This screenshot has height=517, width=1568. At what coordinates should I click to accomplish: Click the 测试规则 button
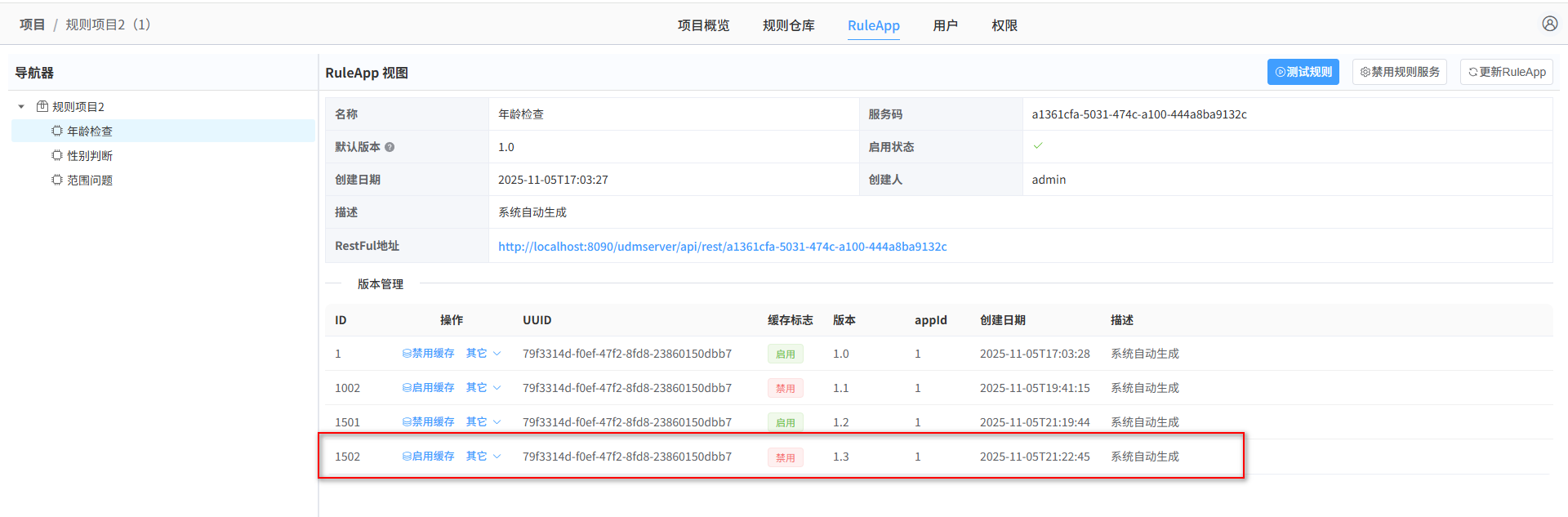(x=1303, y=72)
